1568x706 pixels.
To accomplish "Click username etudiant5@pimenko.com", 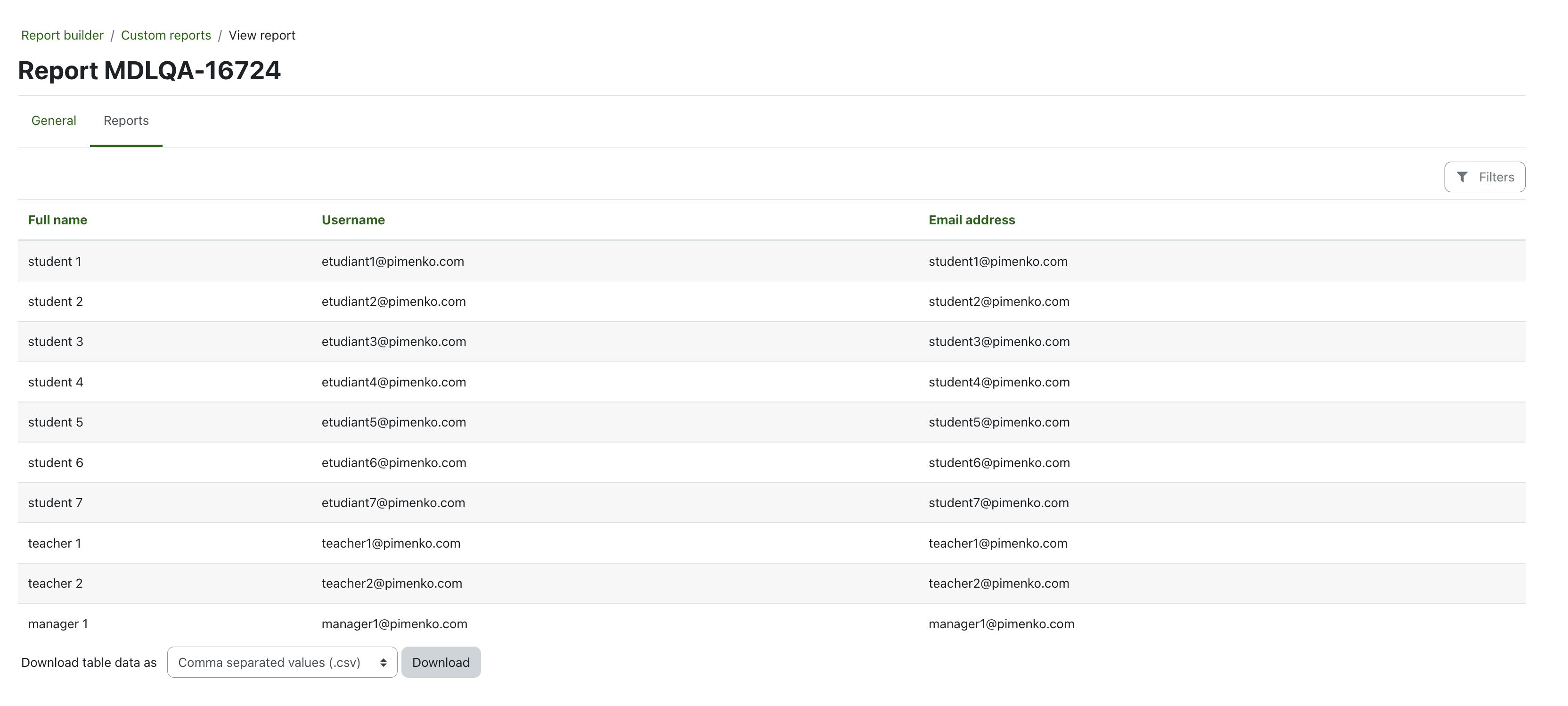I will [x=394, y=422].
